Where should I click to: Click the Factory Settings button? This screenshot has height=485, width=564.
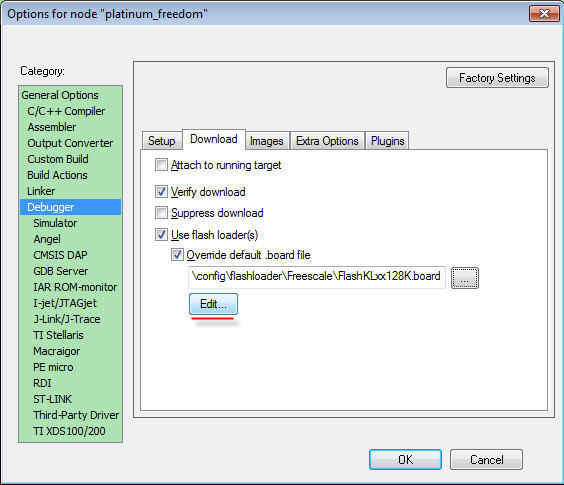(497, 78)
